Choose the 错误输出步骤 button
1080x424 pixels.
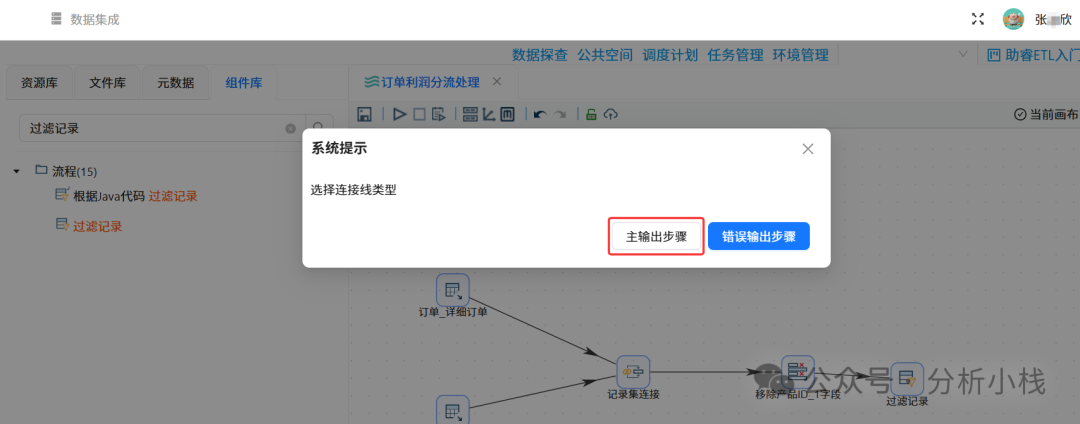coord(758,237)
